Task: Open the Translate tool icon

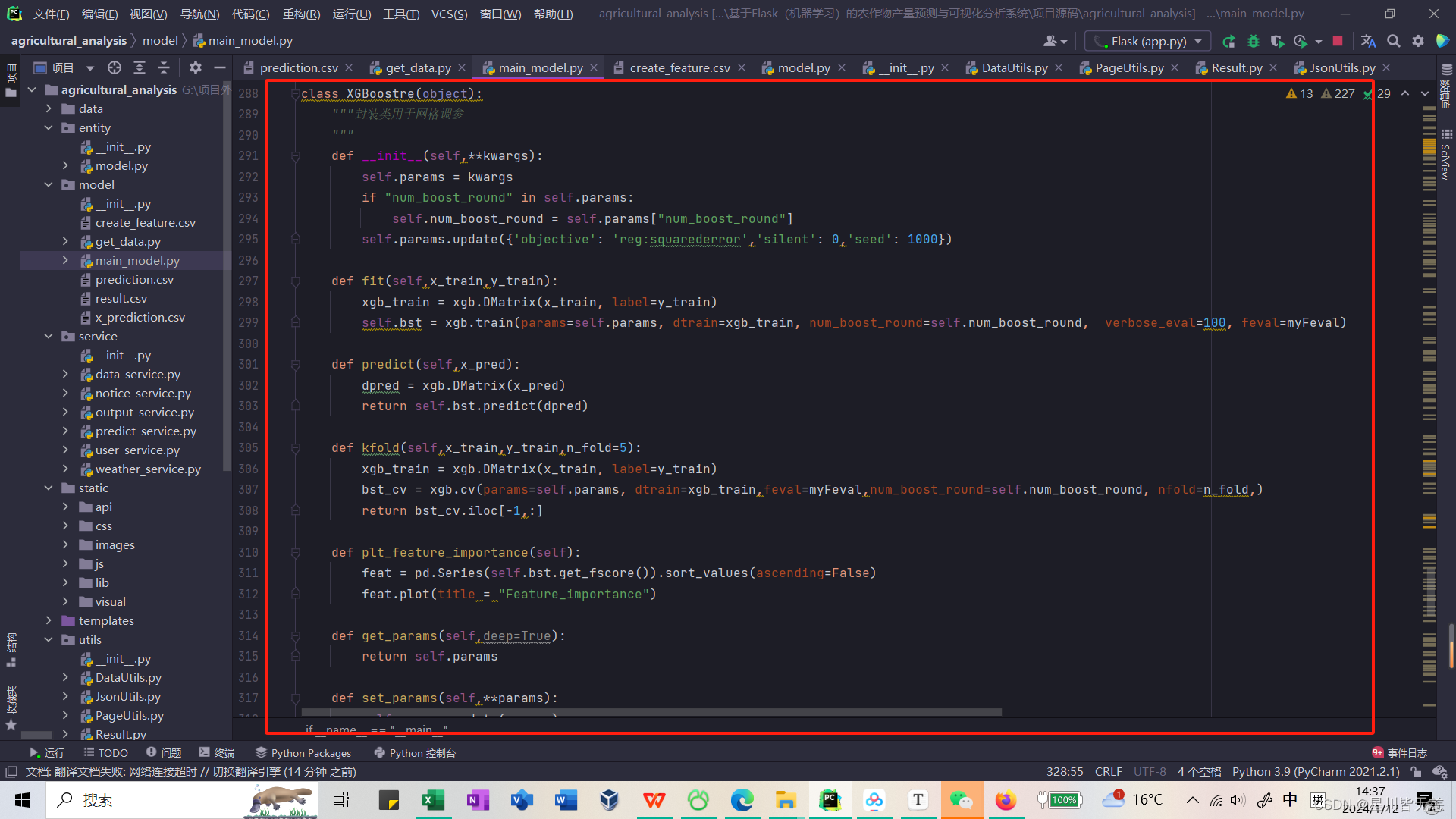Action: [x=1368, y=42]
